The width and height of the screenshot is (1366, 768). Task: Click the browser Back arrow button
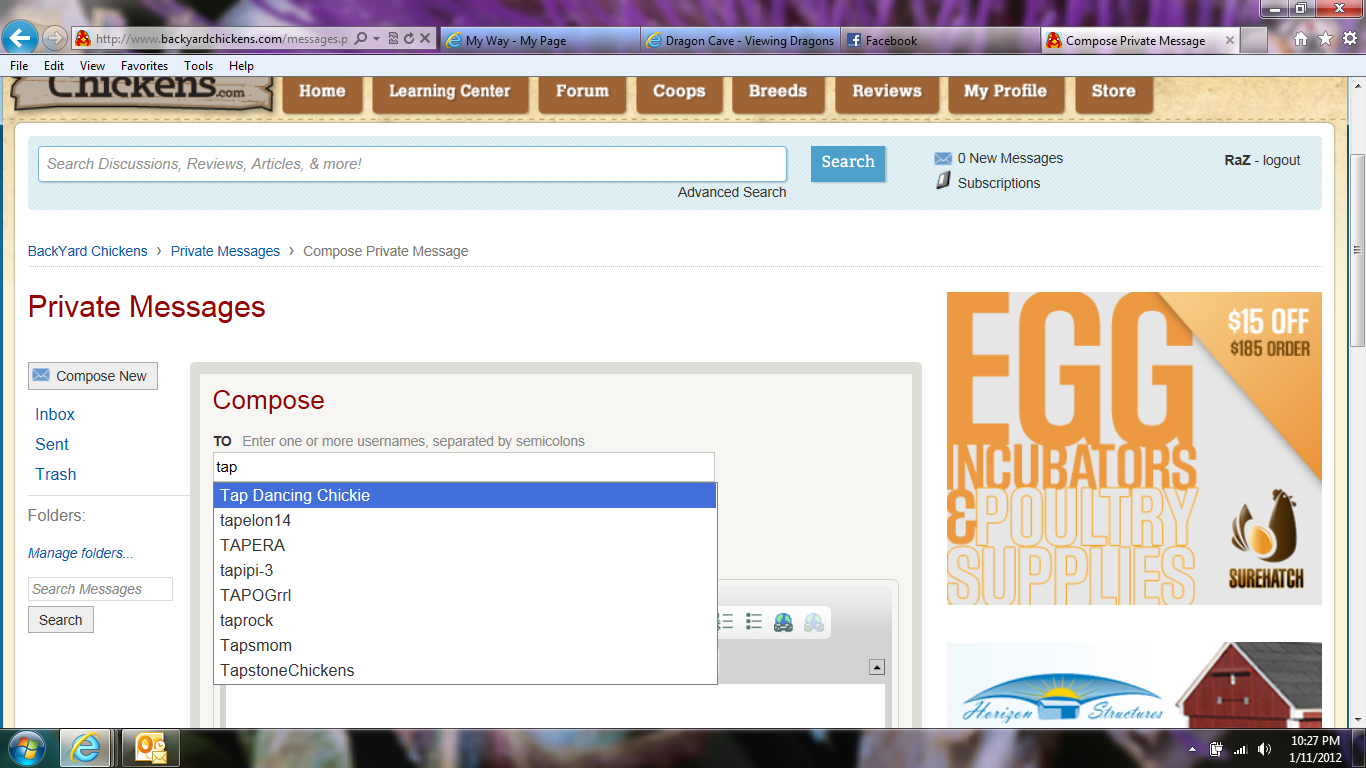[x=20, y=39]
